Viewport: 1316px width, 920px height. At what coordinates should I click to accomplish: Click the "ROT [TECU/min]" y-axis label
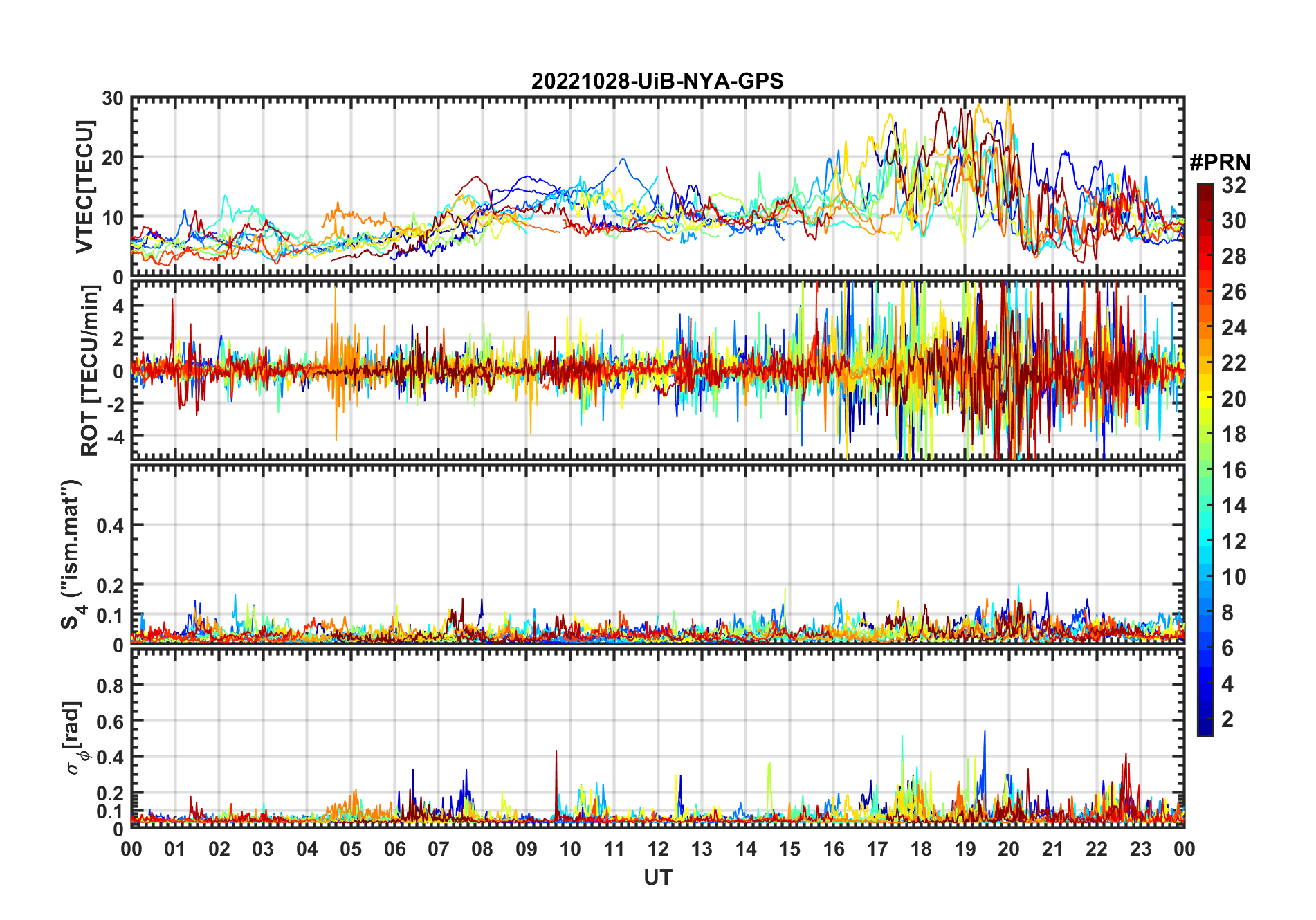pyautogui.click(x=90, y=371)
